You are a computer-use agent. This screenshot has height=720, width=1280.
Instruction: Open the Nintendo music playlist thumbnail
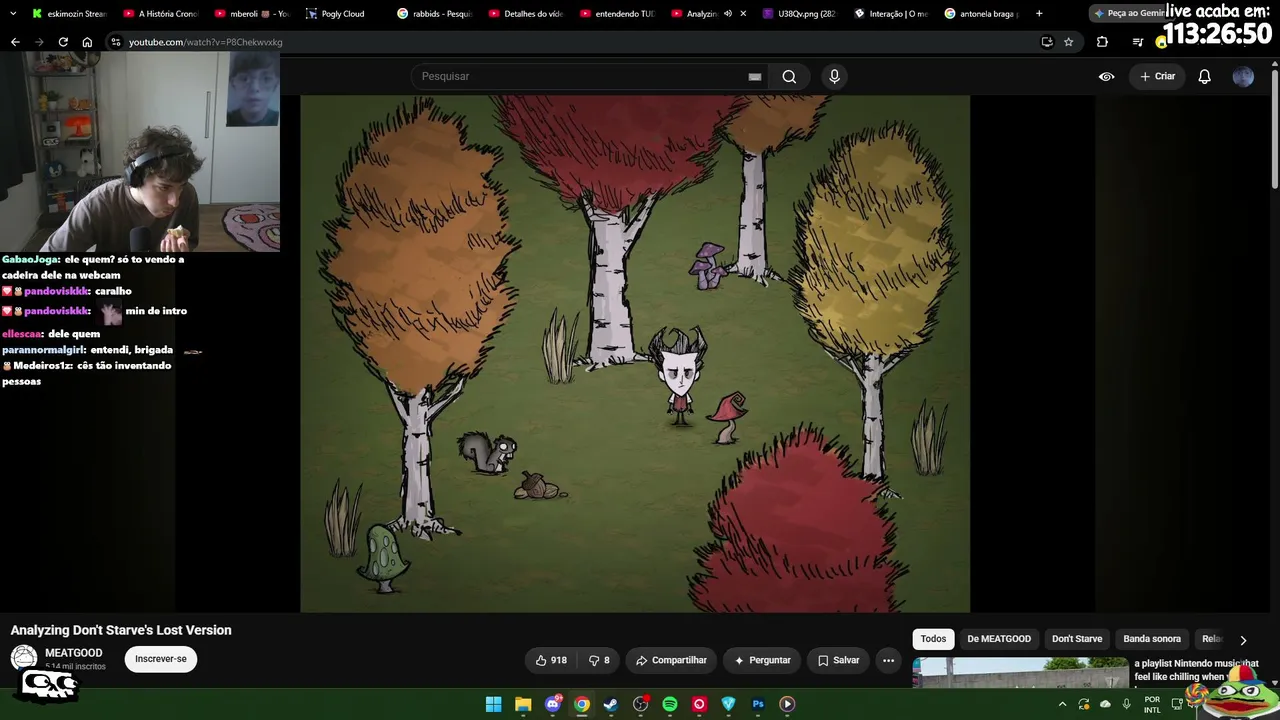point(1020,673)
